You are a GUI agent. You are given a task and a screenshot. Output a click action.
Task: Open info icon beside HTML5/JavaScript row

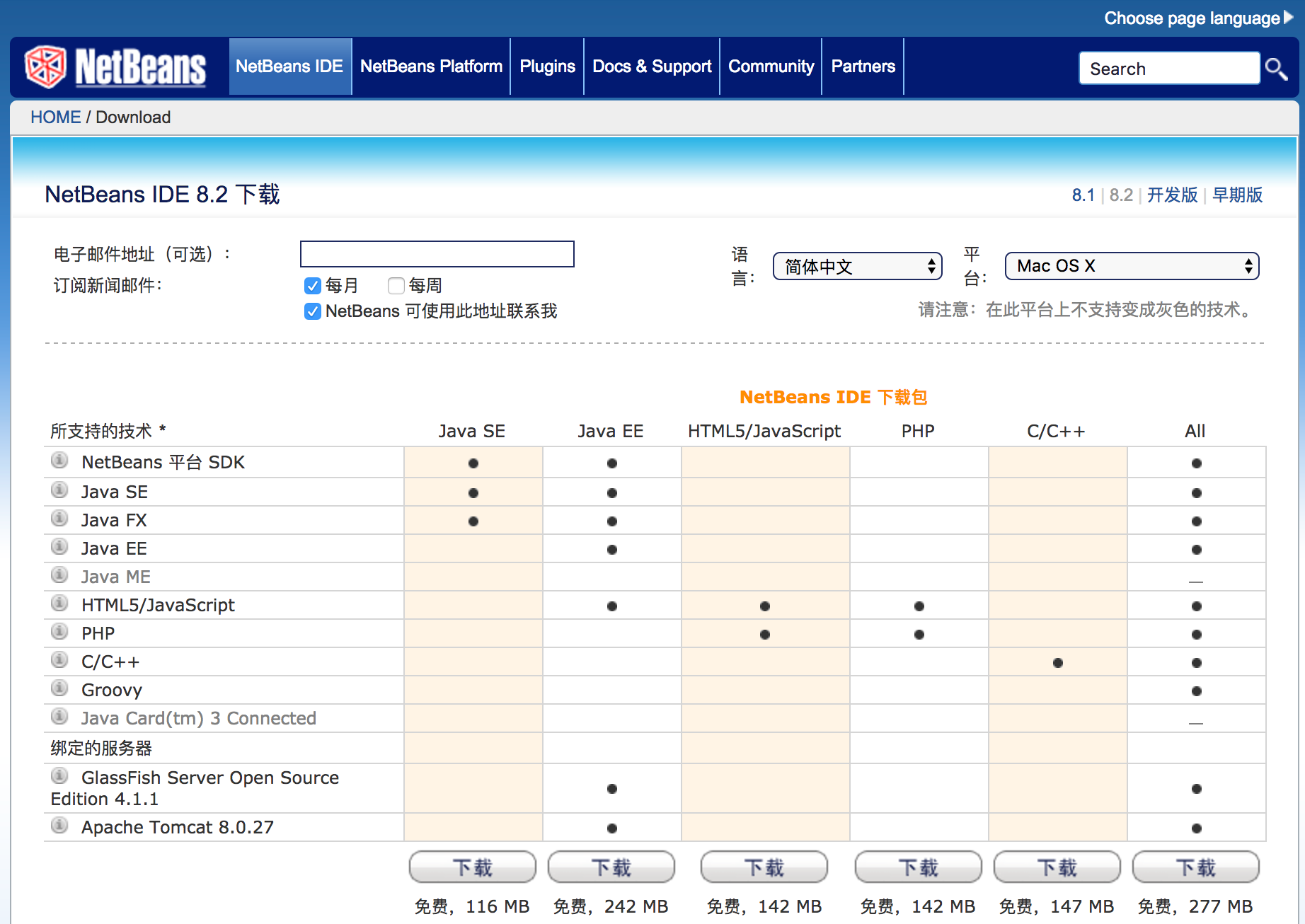click(x=60, y=604)
